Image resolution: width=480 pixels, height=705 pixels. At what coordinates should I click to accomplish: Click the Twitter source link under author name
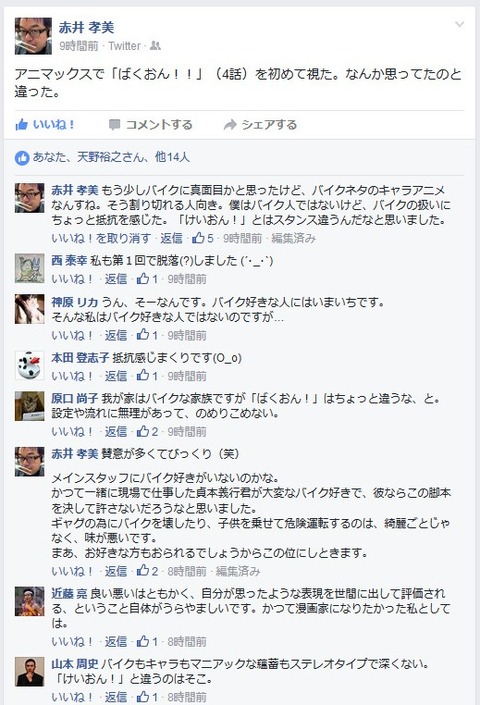(124, 46)
